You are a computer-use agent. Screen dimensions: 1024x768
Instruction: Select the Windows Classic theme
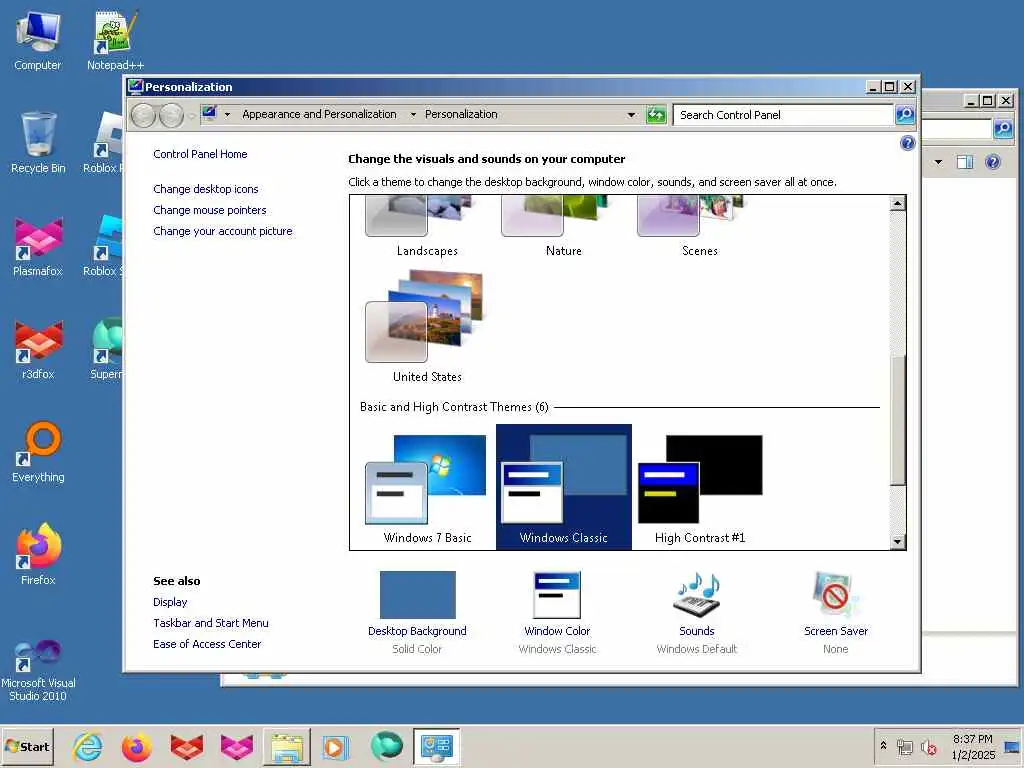(x=564, y=487)
